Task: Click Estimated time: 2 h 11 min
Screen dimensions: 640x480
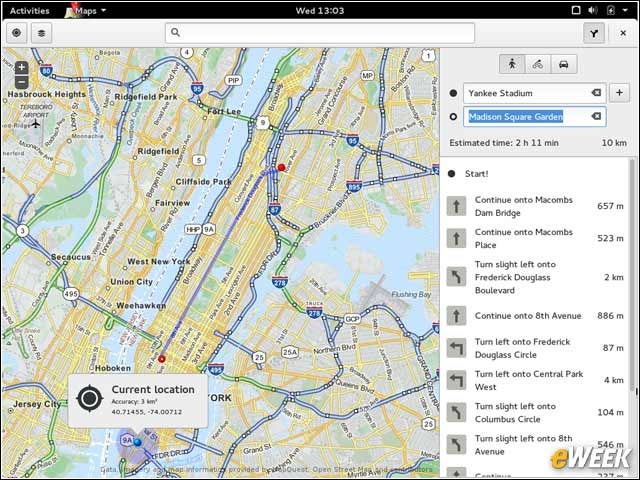Action: [504, 143]
